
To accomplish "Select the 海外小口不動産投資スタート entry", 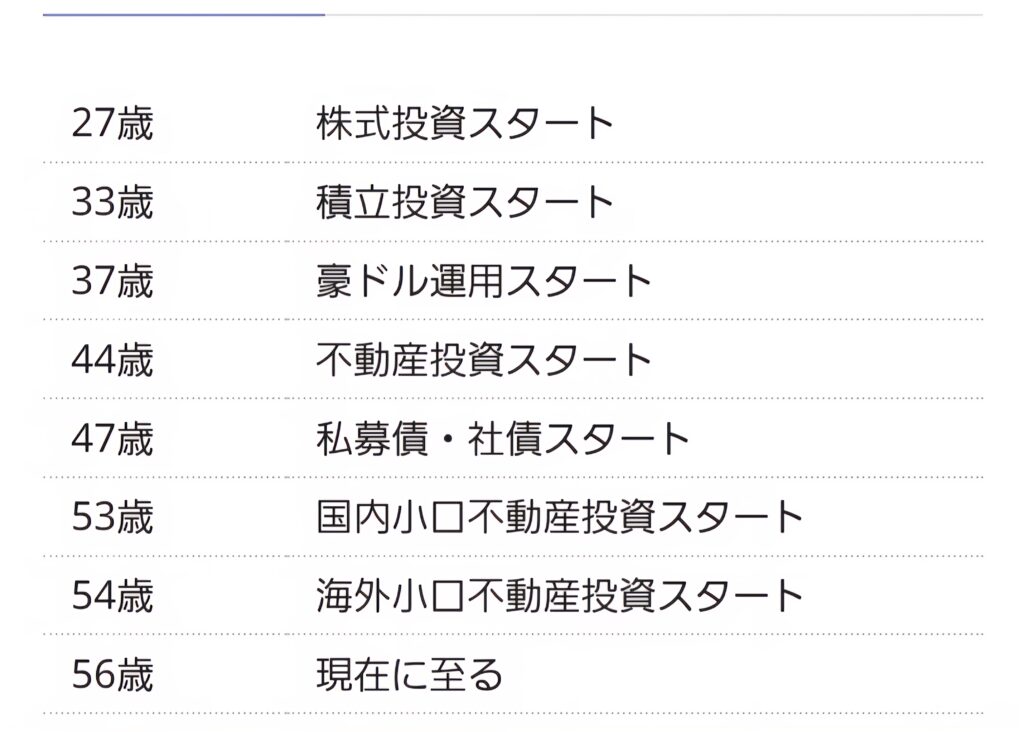I will pos(560,597).
